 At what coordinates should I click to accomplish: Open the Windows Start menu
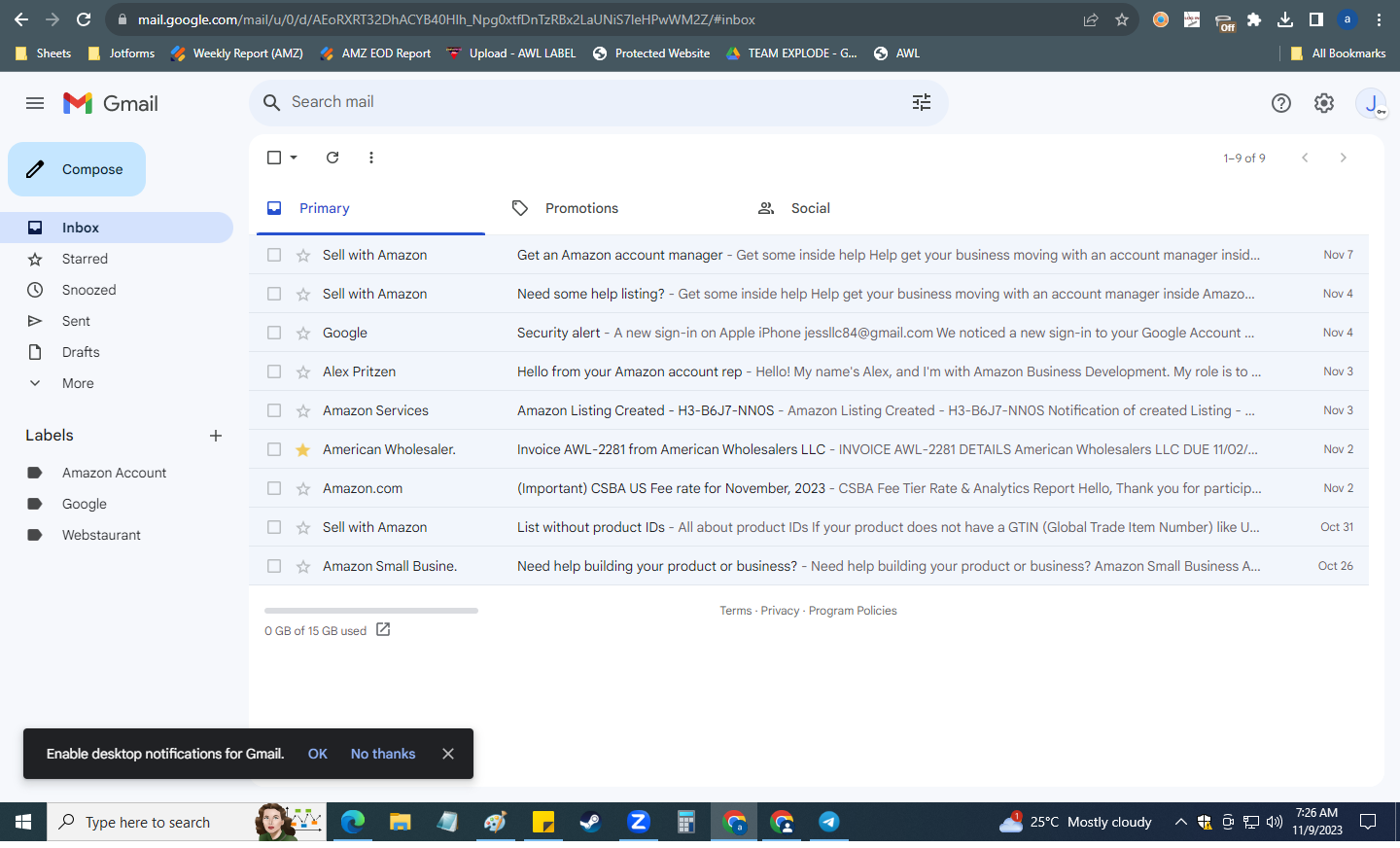point(23,822)
